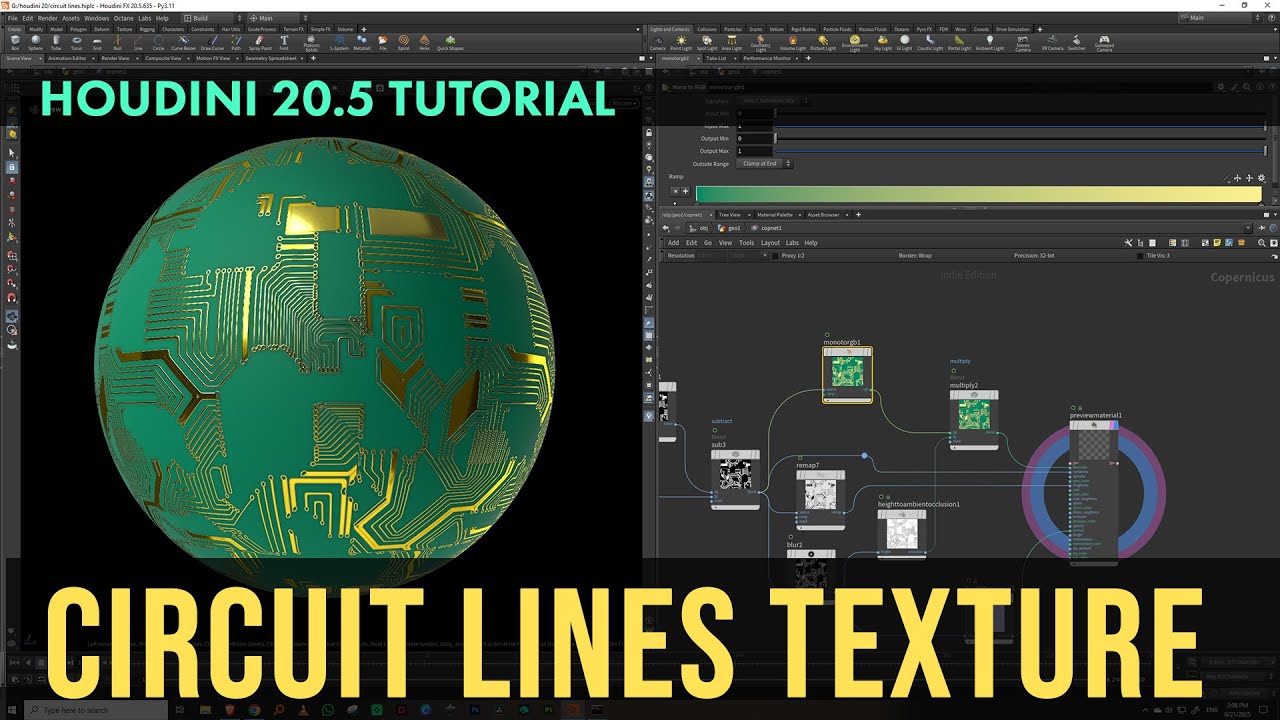The height and width of the screenshot is (720, 1280).
Task: Add a Spot Light
Action: [707, 43]
